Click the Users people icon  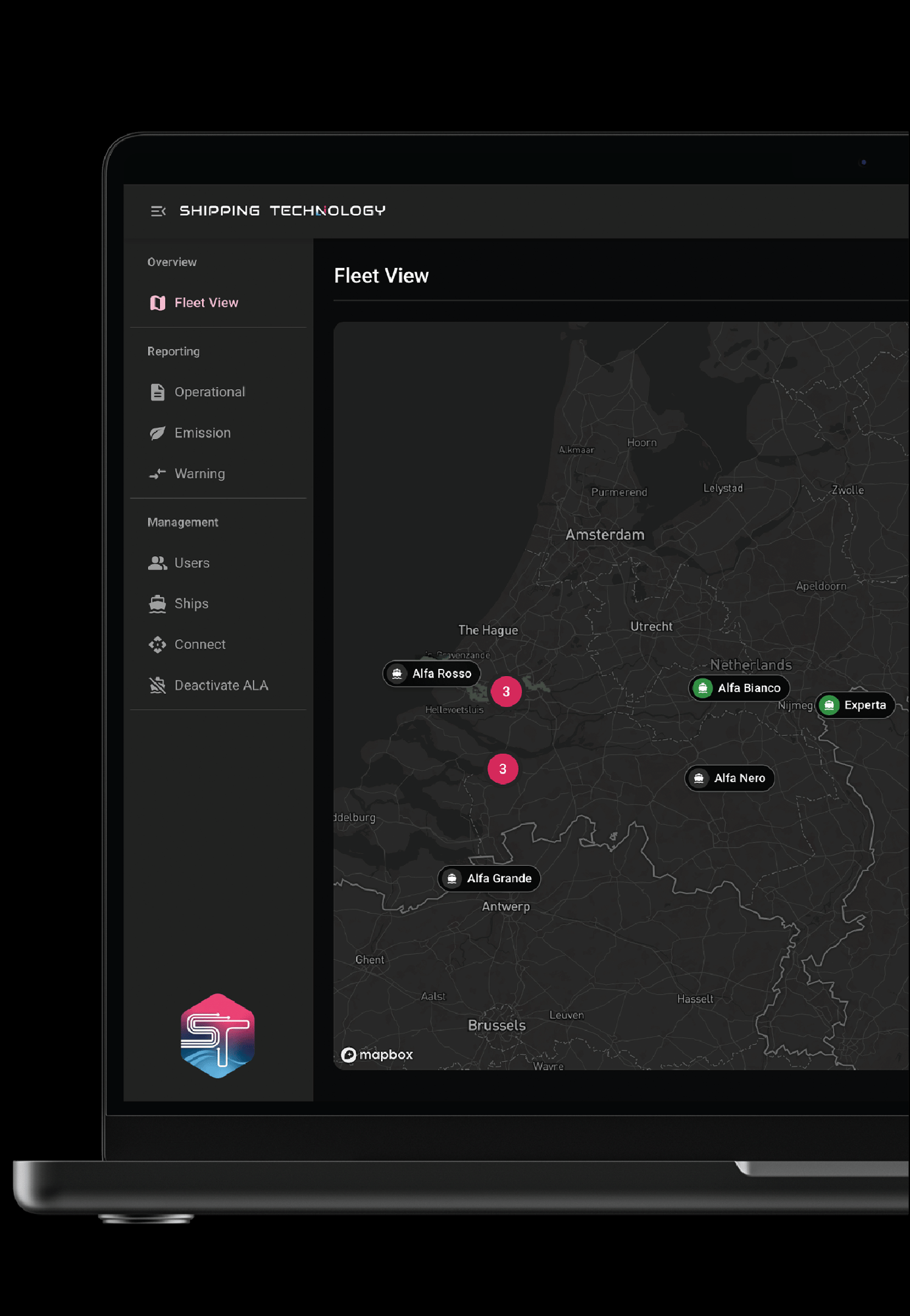click(x=158, y=564)
